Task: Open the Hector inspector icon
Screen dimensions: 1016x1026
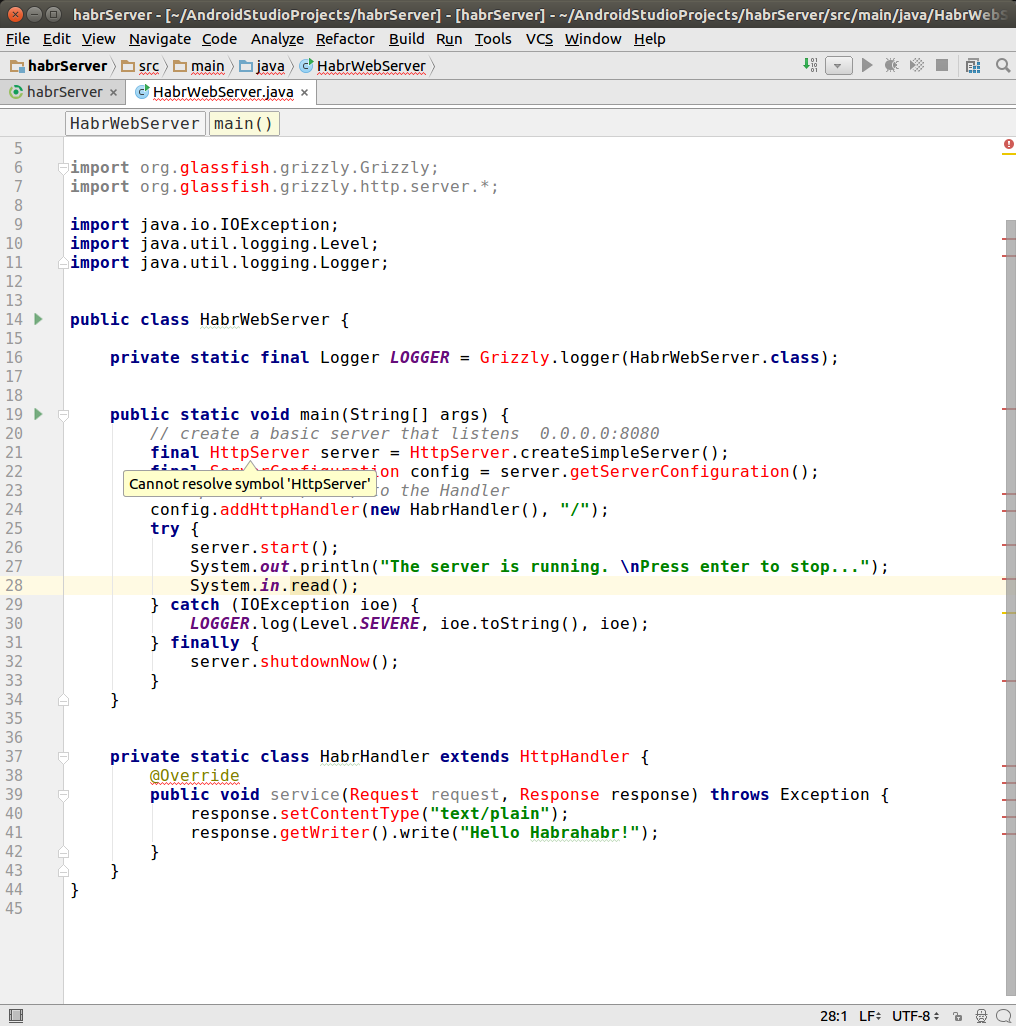Action: [x=981, y=1016]
